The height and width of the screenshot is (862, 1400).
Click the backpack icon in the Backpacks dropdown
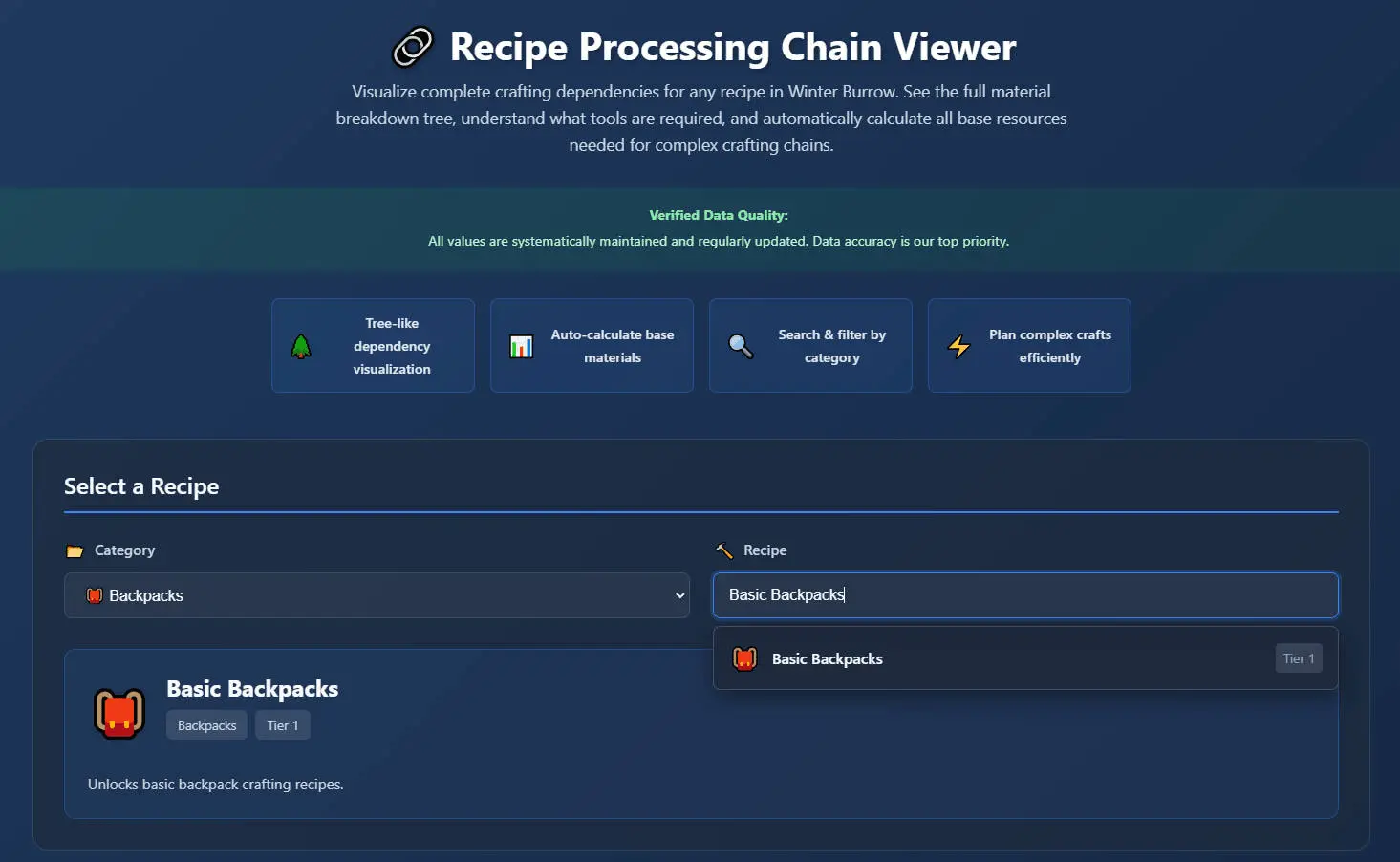tap(94, 594)
